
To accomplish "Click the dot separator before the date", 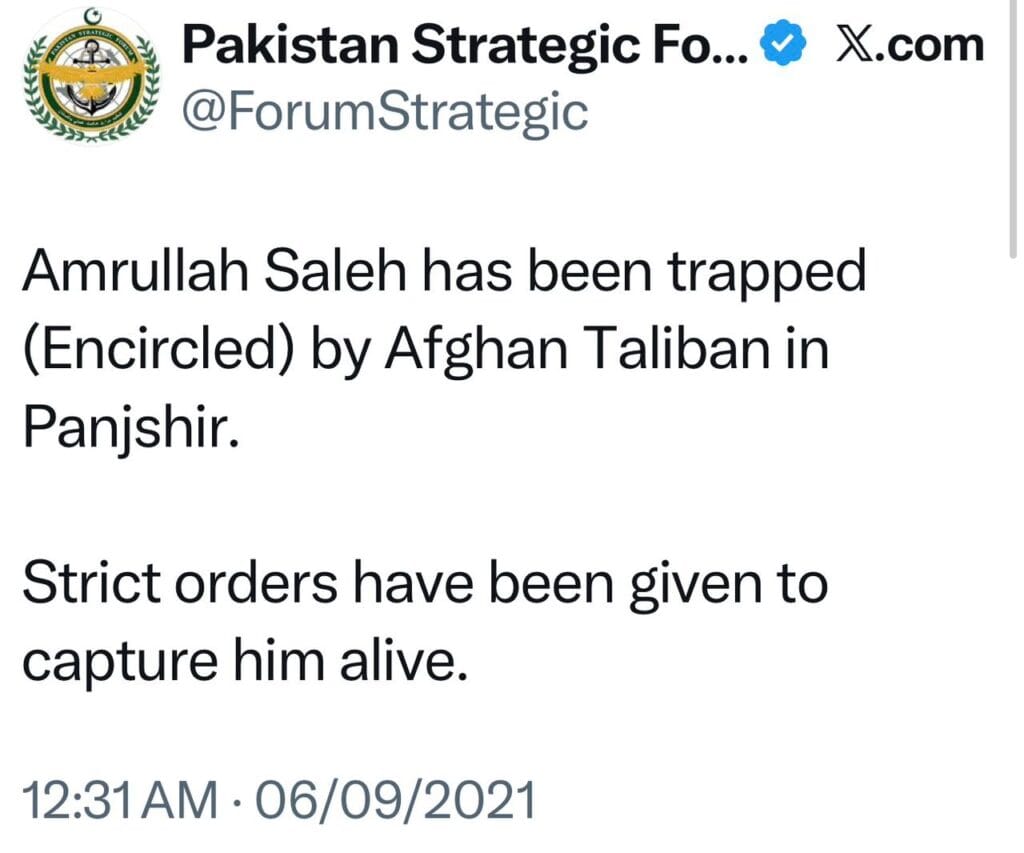I will point(235,800).
